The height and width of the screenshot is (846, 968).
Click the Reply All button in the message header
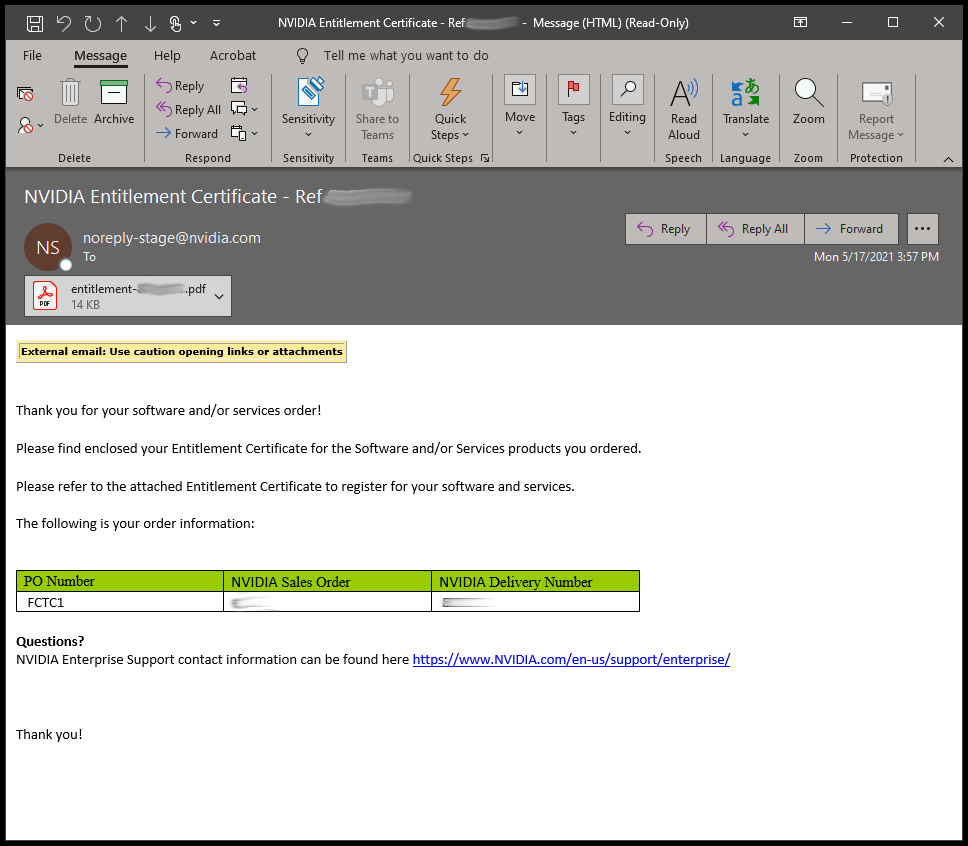coord(755,229)
